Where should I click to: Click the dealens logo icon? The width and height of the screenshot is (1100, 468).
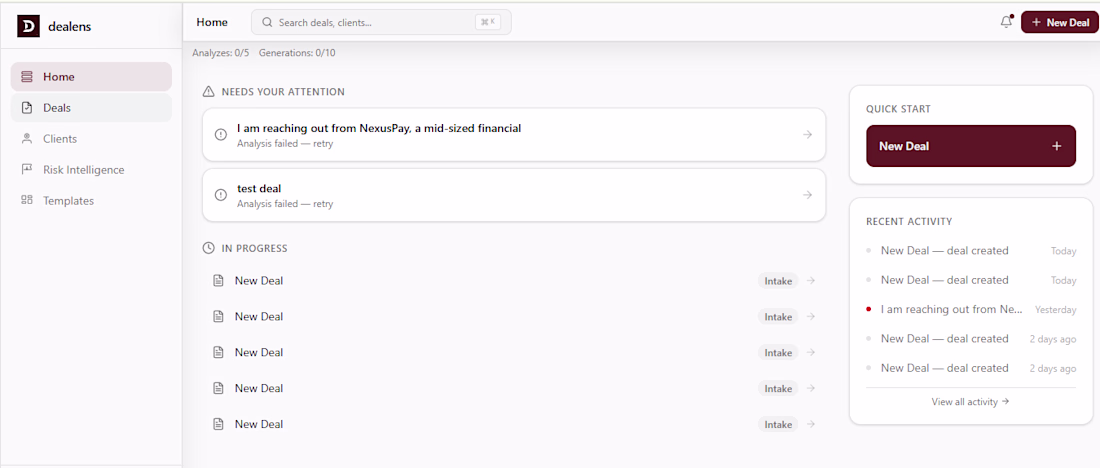pos(28,27)
